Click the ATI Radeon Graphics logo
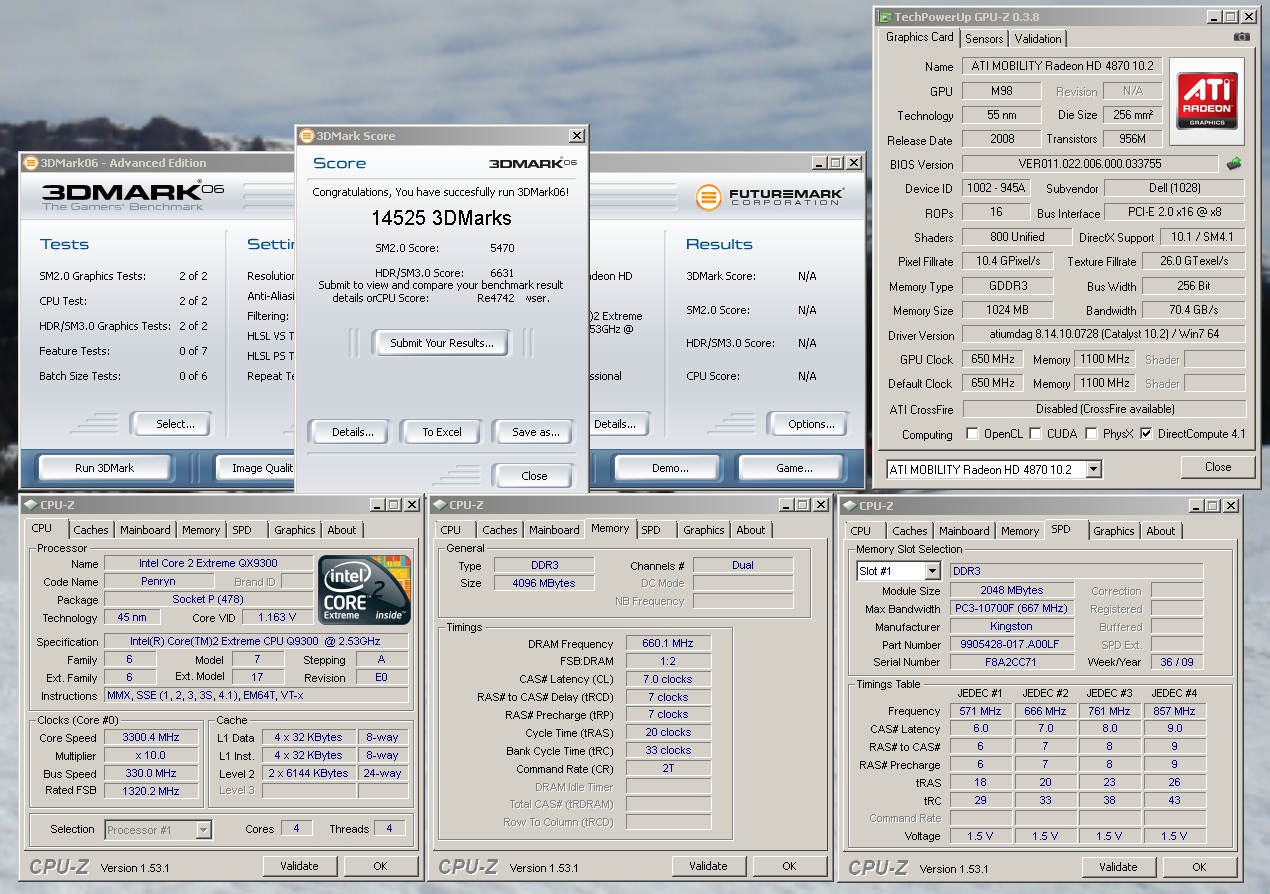This screenshot has height=894, width=1270. [x=1206, y=100]
